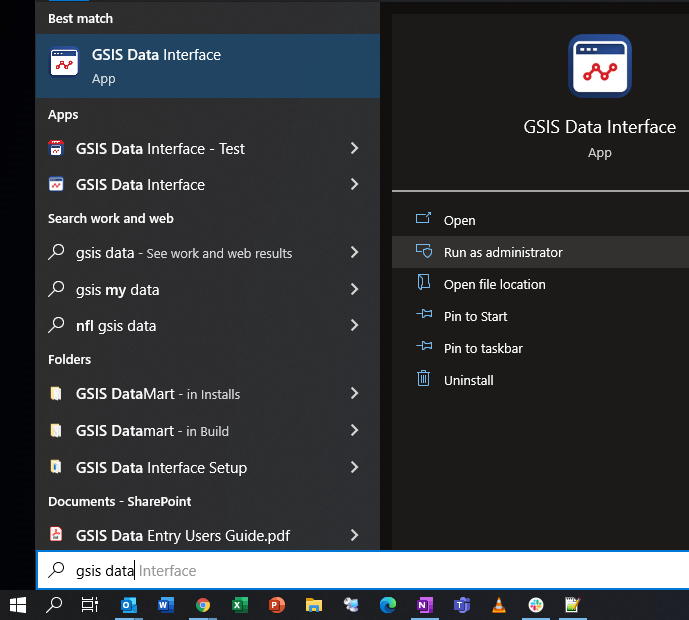Click folder icon of GSIS Data Interface Setup
This screenshot has width=689, height=620.
[56, 467]
